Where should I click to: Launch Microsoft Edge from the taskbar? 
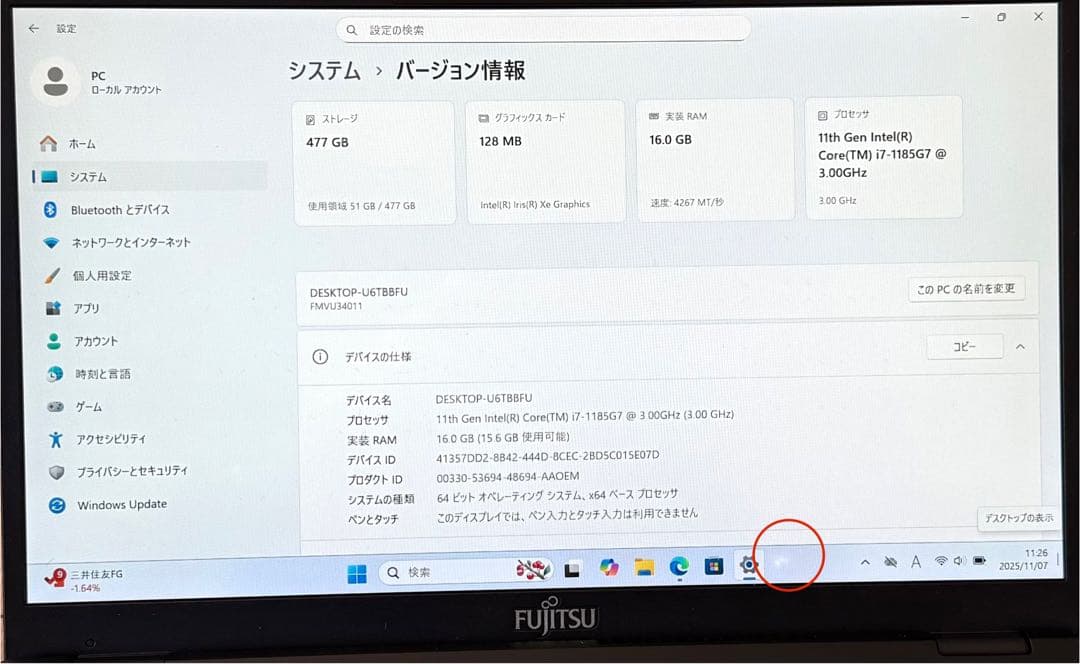click(680, 566)
